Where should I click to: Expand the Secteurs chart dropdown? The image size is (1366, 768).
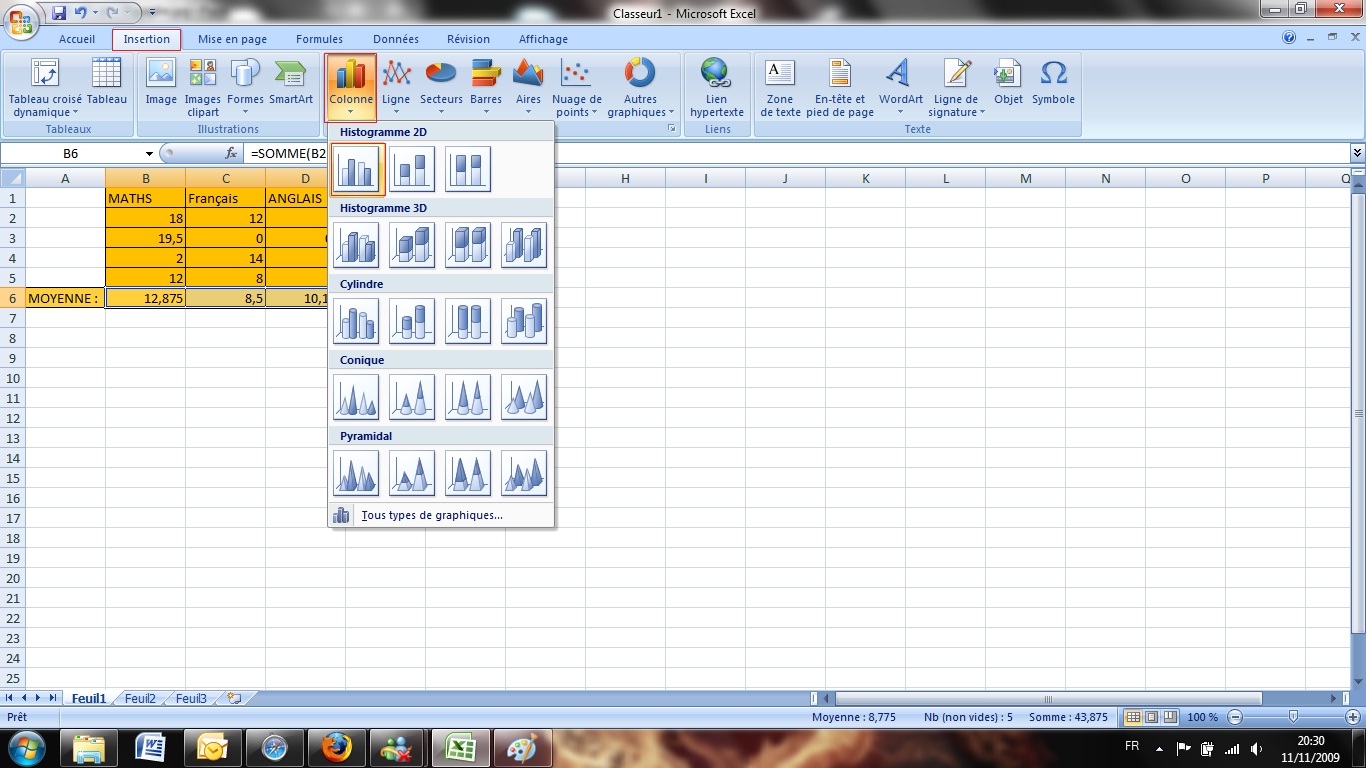(441, 86)
